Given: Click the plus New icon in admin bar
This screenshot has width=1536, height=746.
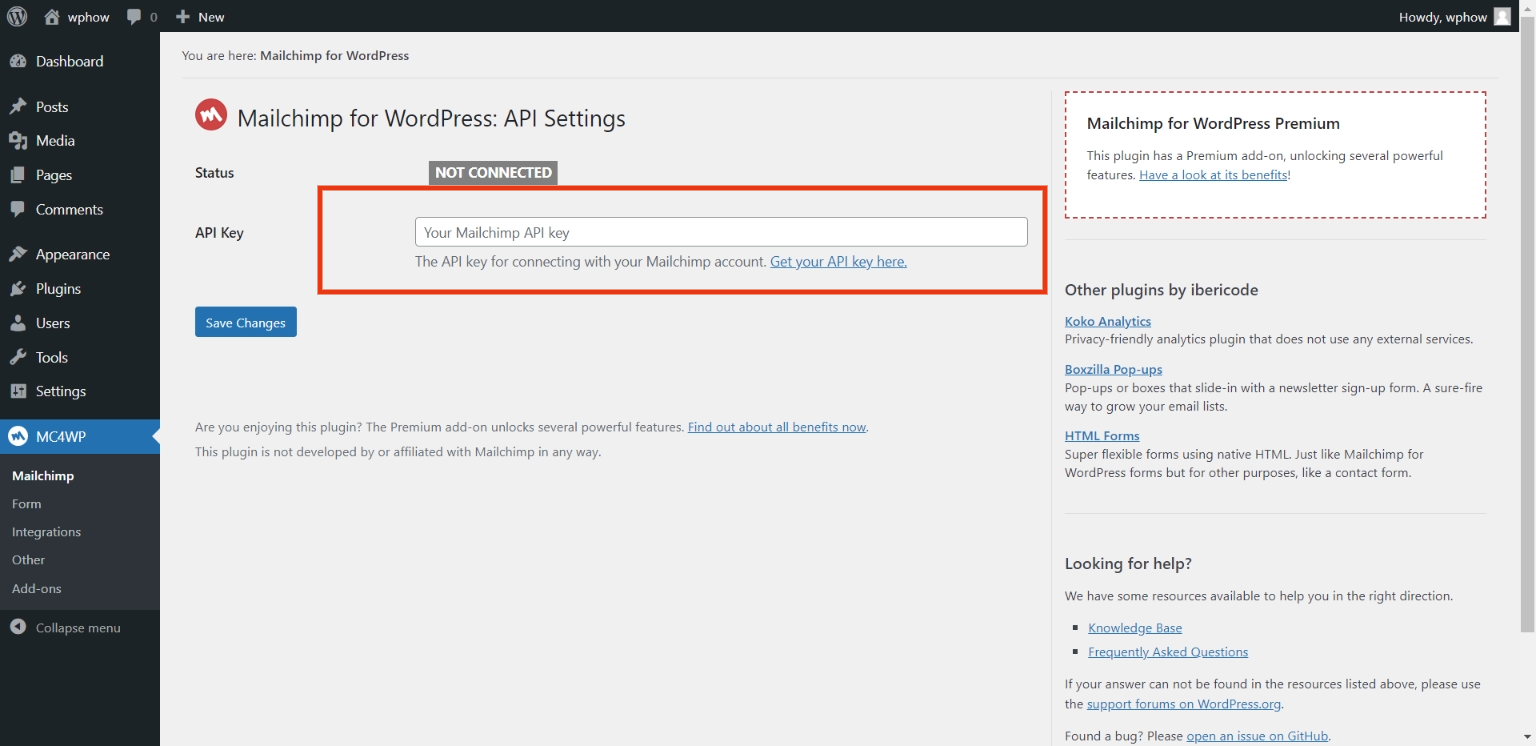Looking at the screenshot, I should (x=182, y=17).
